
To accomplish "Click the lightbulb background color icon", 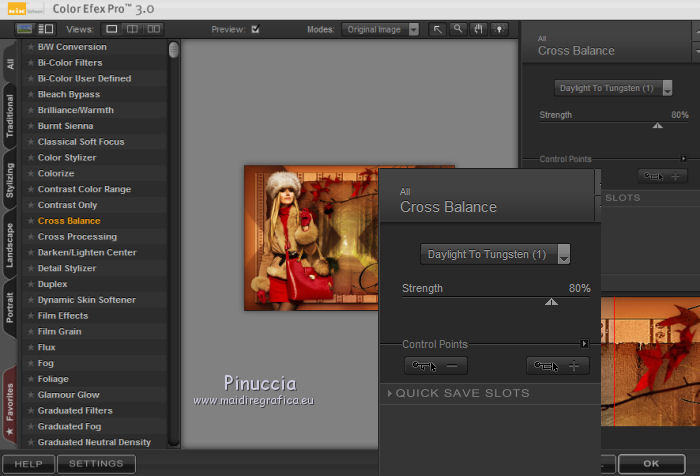I will point(499,29).
